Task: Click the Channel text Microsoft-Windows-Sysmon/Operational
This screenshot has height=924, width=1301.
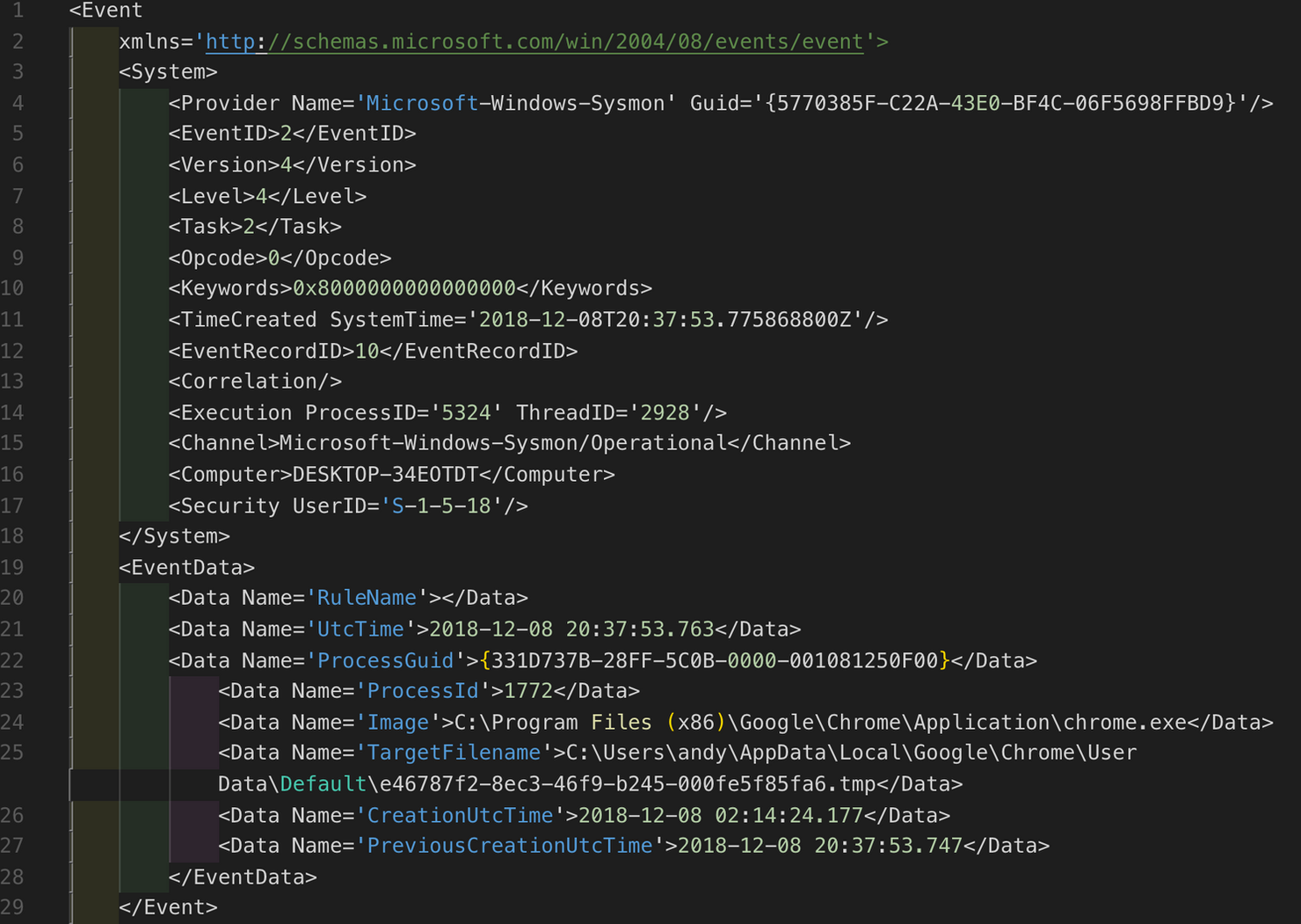Action: [504, 443]
